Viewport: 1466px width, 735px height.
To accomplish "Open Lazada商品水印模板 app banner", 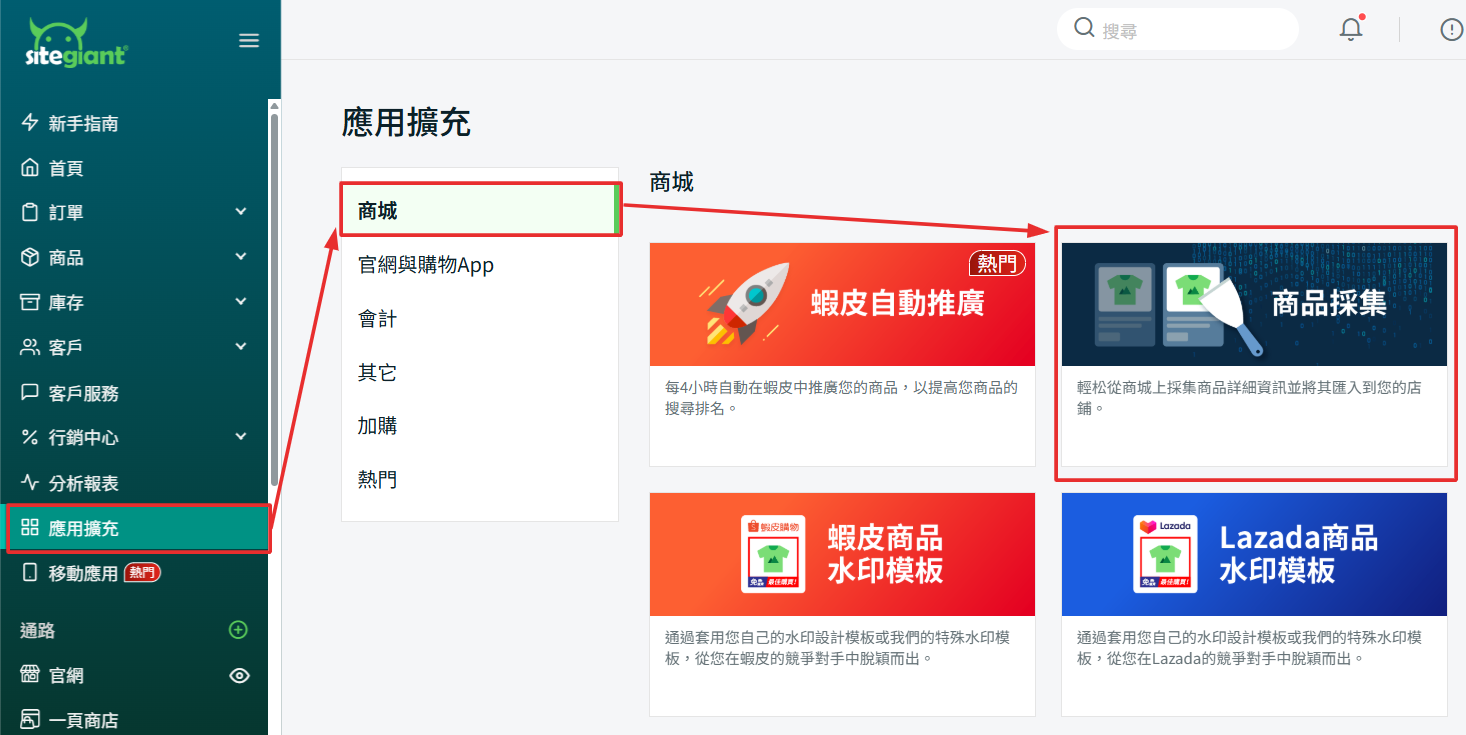I will (x=1254, y=554).
